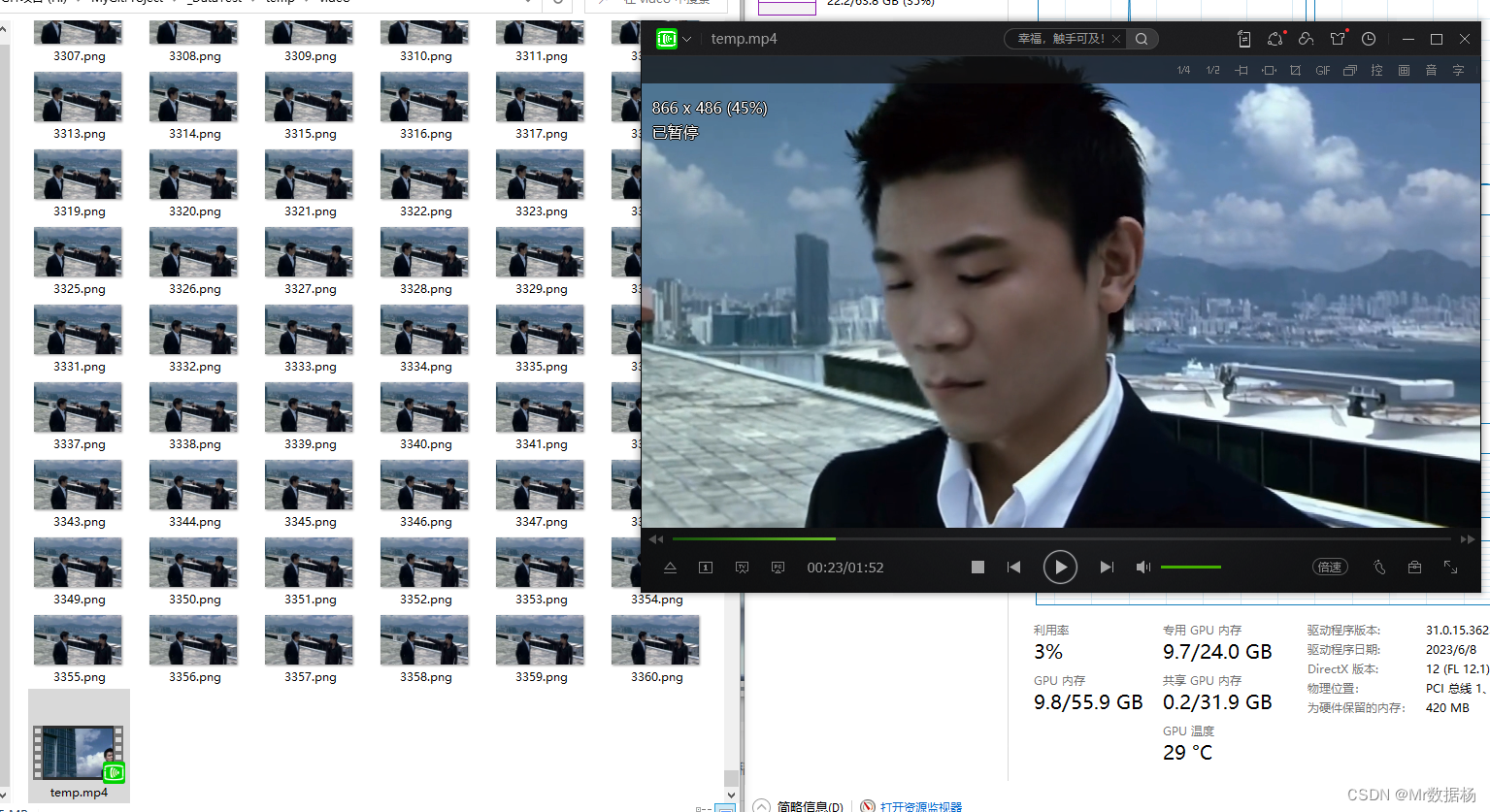Screen dimensions: 1490x812
Task: Clear the player search box with its X
Action: click(1116, 39)
